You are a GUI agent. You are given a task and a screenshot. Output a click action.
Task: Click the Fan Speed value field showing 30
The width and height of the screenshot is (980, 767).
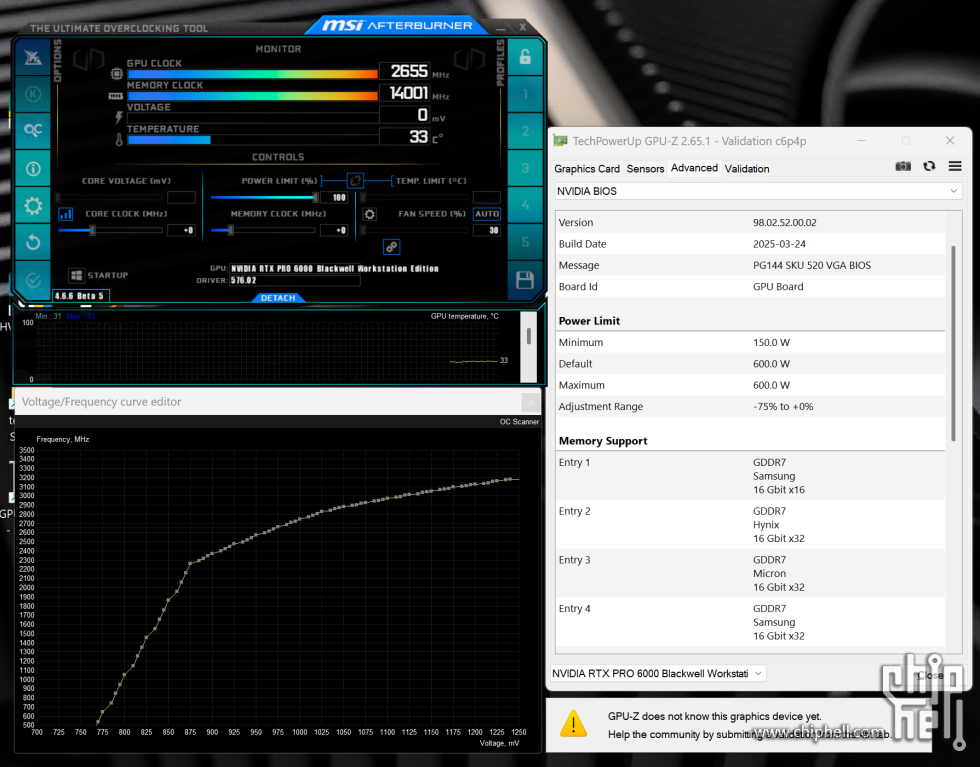tap(487, 231)
